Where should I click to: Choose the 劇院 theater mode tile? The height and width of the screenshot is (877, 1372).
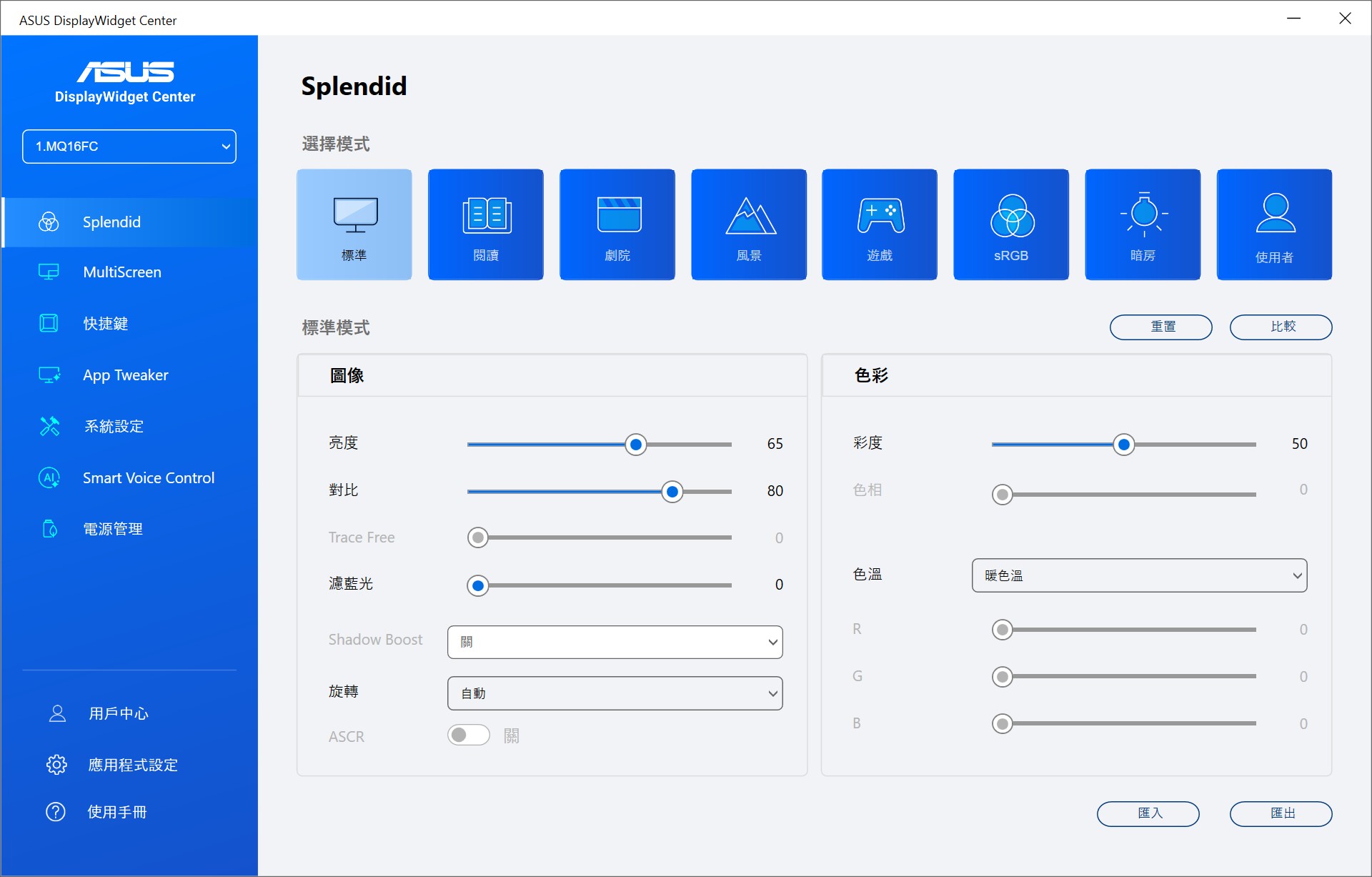(617, 224)
